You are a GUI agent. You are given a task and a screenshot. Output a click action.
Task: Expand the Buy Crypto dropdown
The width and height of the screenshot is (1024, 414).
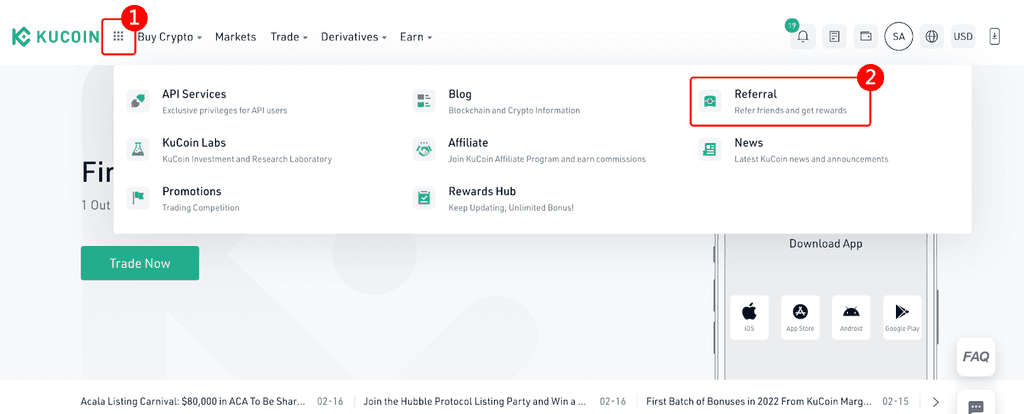[169, 37]
